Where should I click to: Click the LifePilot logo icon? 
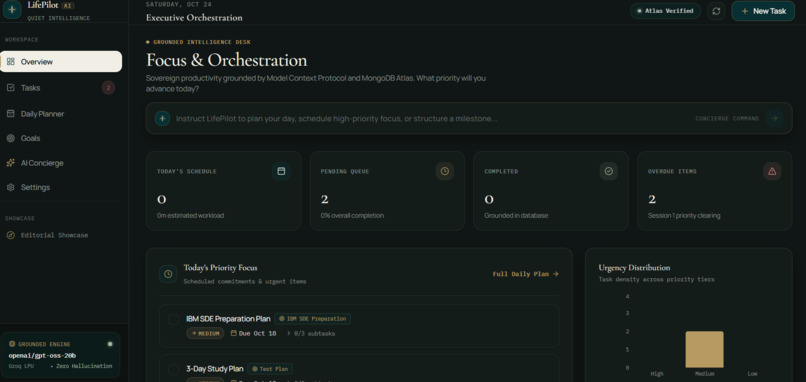(x=12, y=10)
